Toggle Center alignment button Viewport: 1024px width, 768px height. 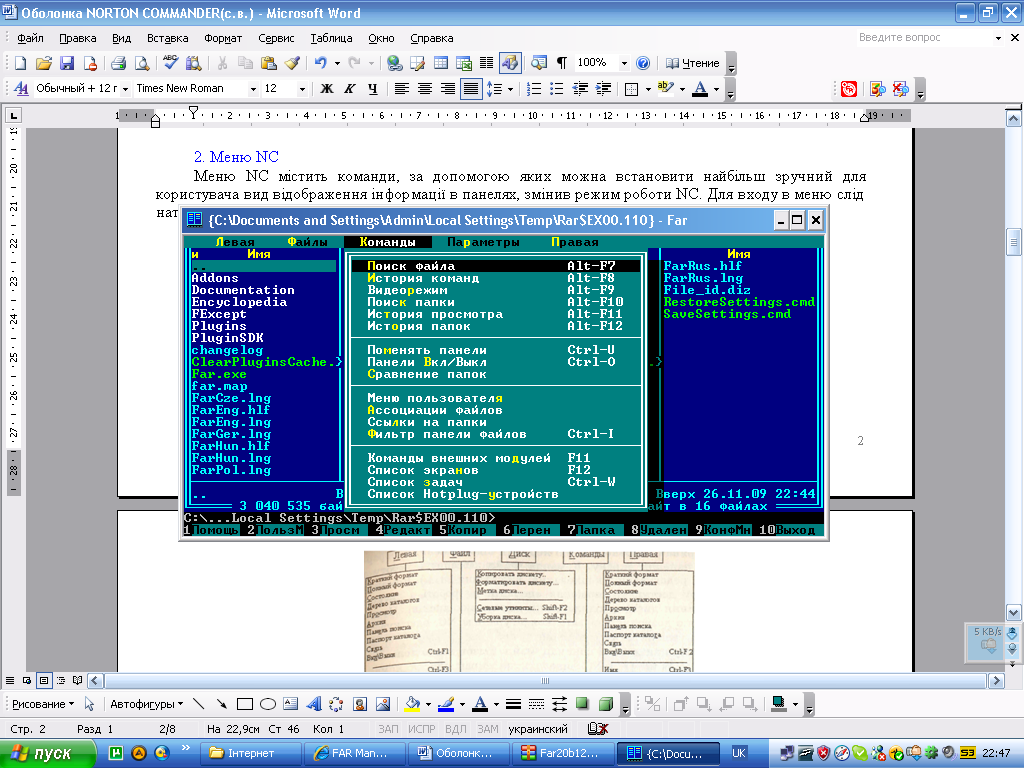click(x=424, y=89)
